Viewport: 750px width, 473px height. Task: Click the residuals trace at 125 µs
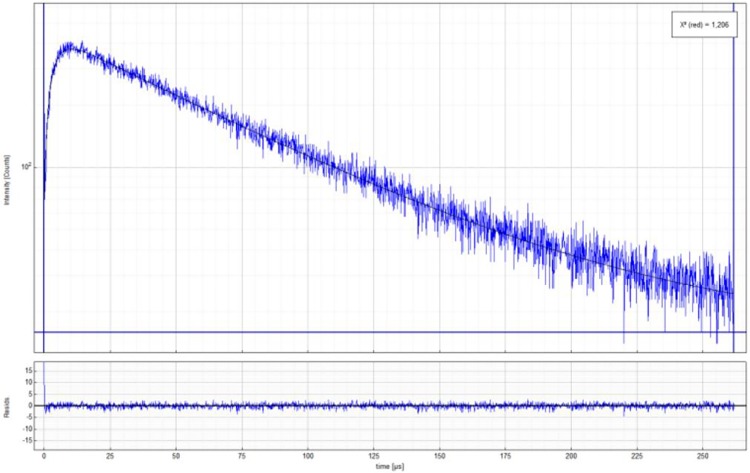click(373, 405)
